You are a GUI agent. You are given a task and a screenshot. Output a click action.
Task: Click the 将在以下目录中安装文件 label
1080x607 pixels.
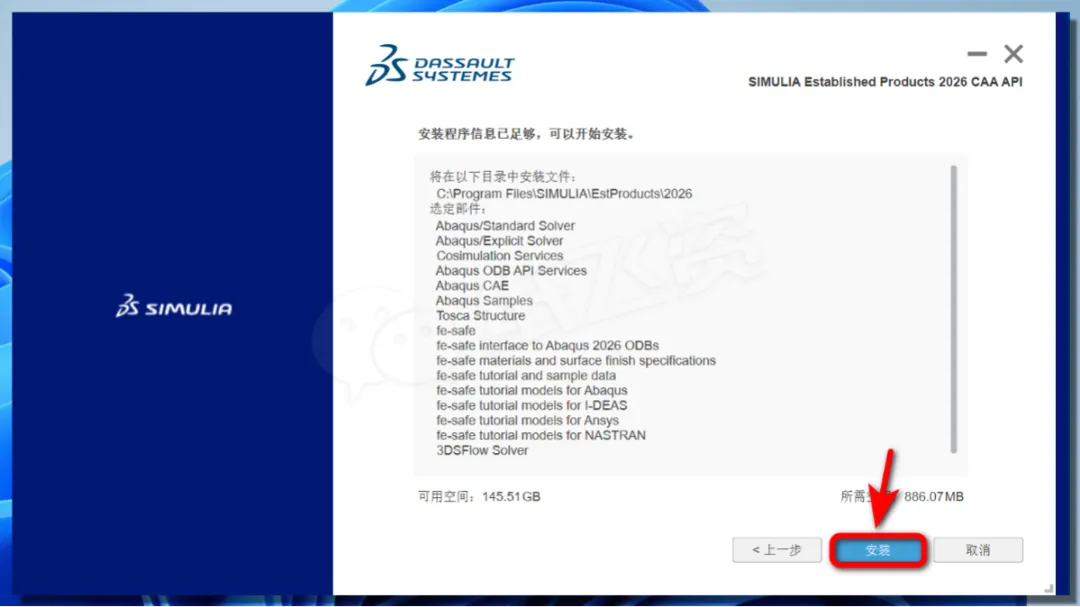(x=503, y=177)
